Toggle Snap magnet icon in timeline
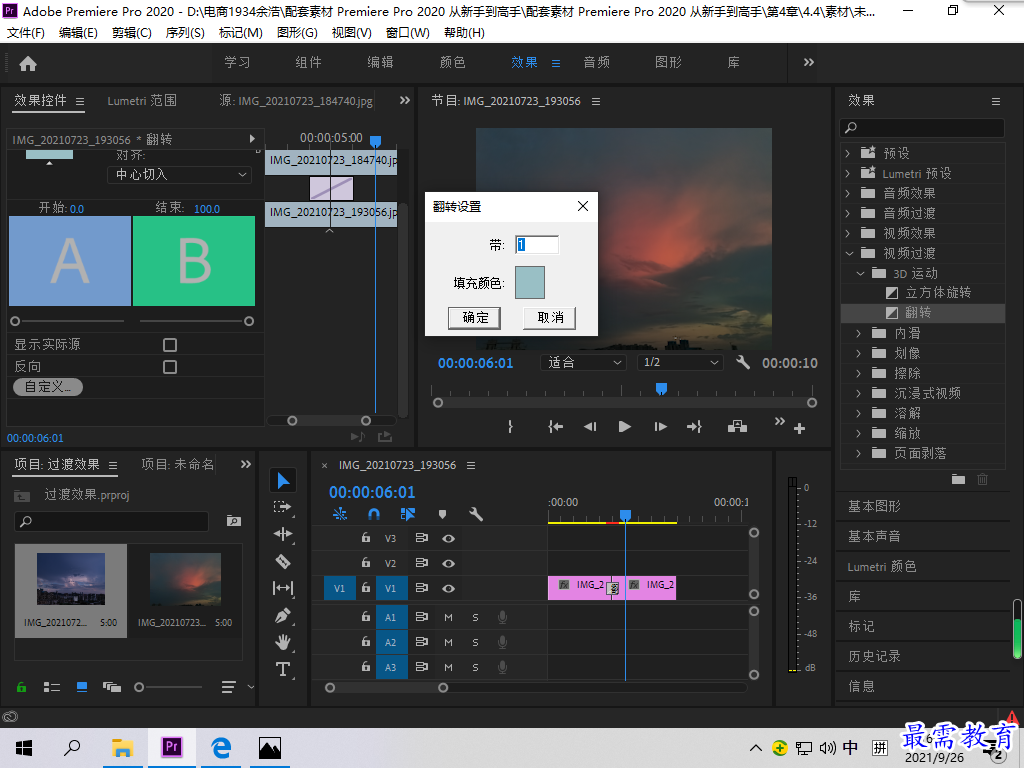 [x=374, y=515]
